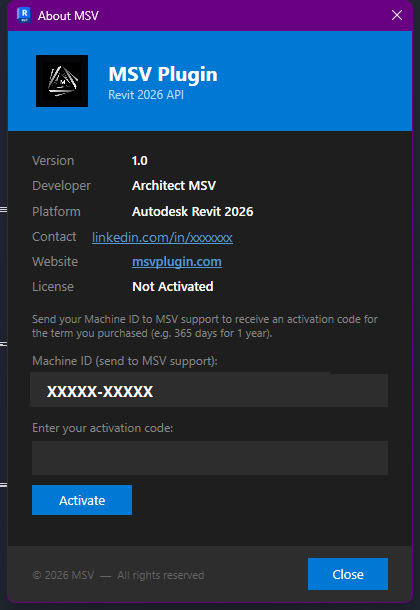Click the '© 2026 MSV — All rights reserved' footer text
420x610 pixels.
(118, 575)
